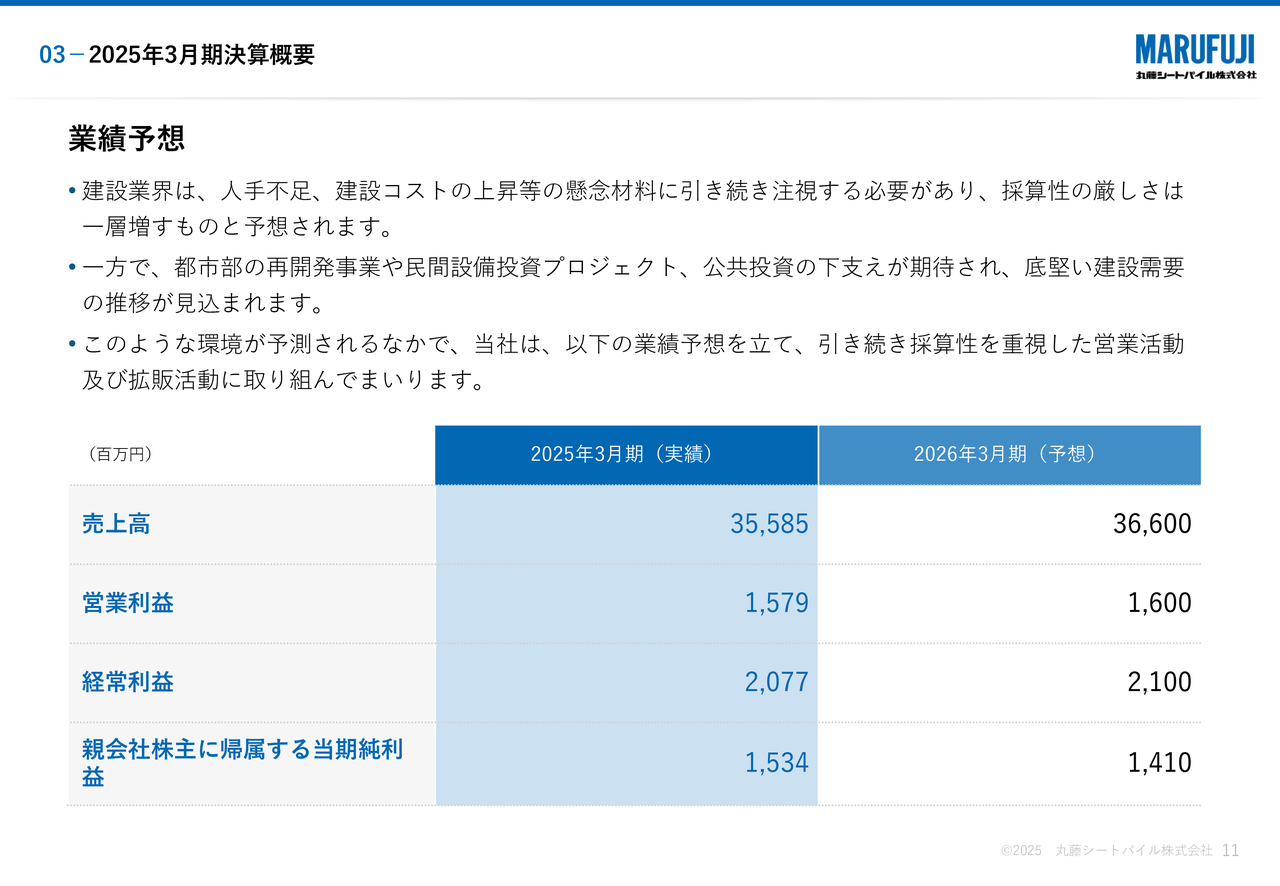
Task: Select the actual net income 1,534
Action: 776,763
